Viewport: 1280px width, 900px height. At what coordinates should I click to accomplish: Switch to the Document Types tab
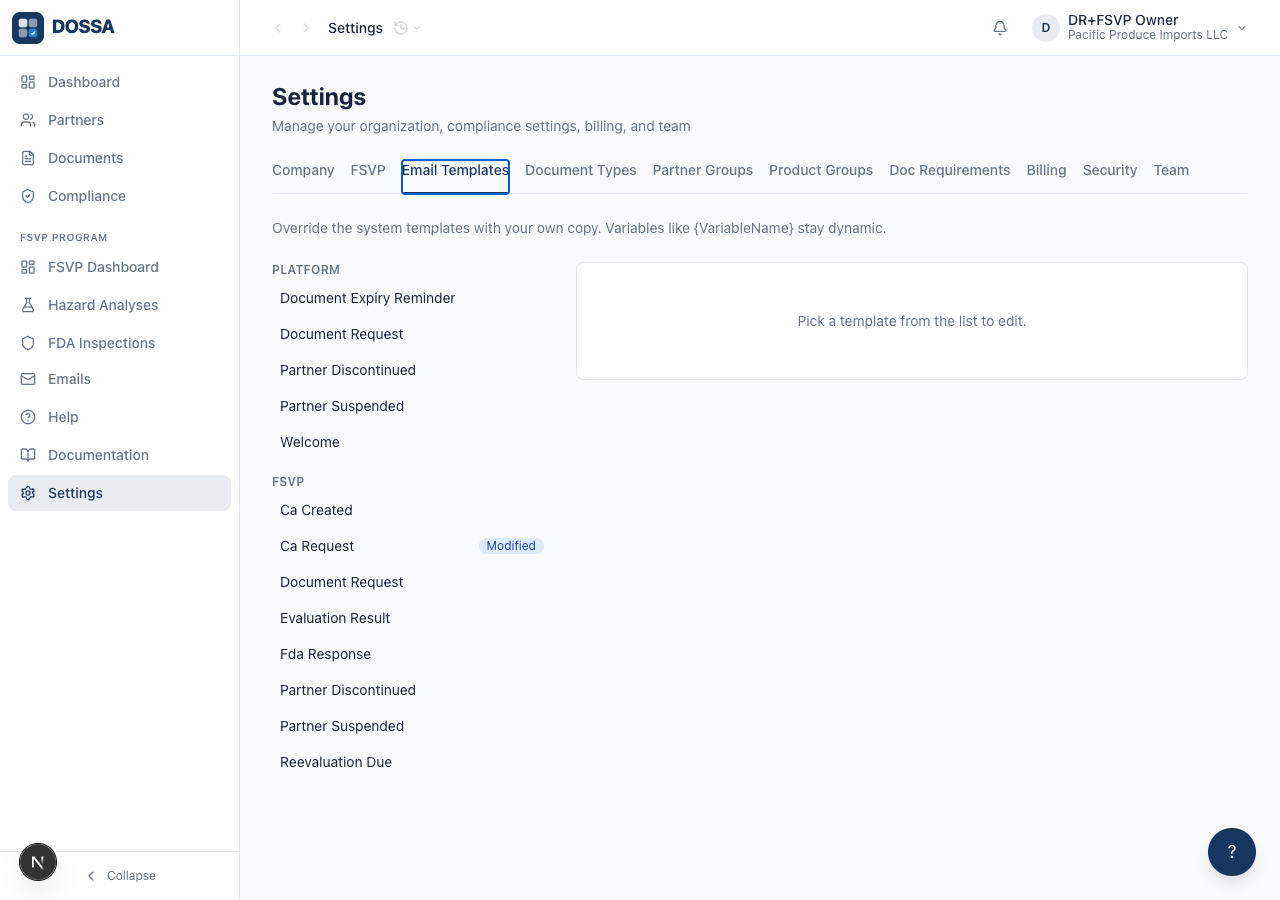click(581, 170)
